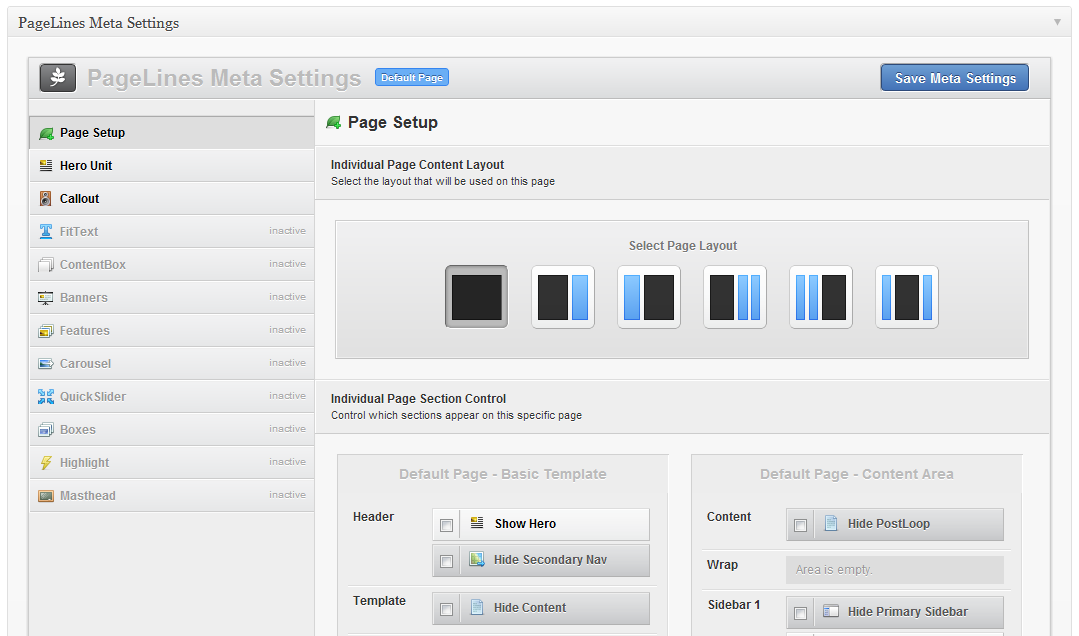The image size is (1079, 636).
Task: Toggle the Hide Primary Sidebar checkbox
Action: pos(800,613)
